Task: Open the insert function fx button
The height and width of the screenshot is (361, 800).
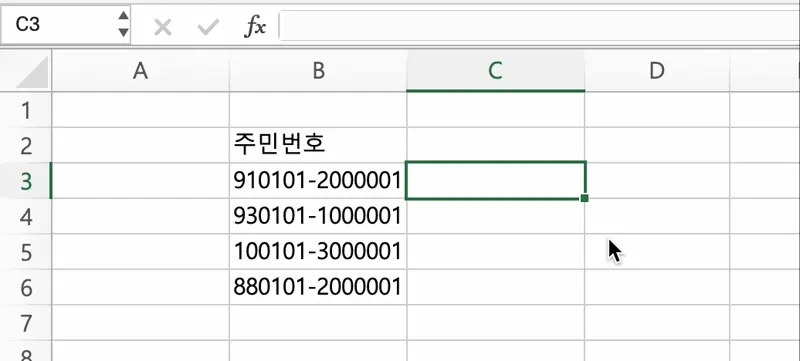Action: pyautogui.click(x=255, y=27)
